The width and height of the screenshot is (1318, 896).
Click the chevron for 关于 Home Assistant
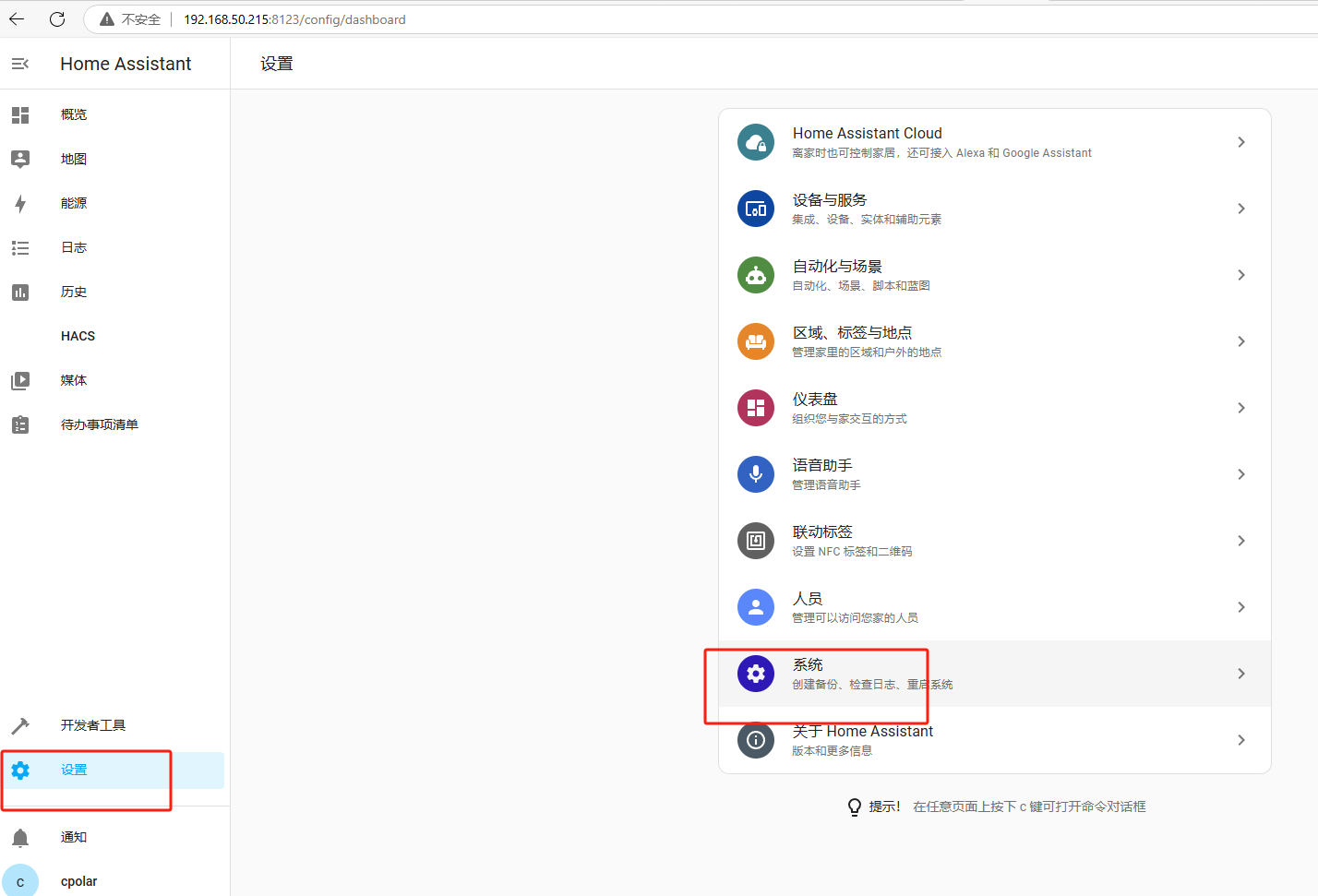tap(1241, 740)
